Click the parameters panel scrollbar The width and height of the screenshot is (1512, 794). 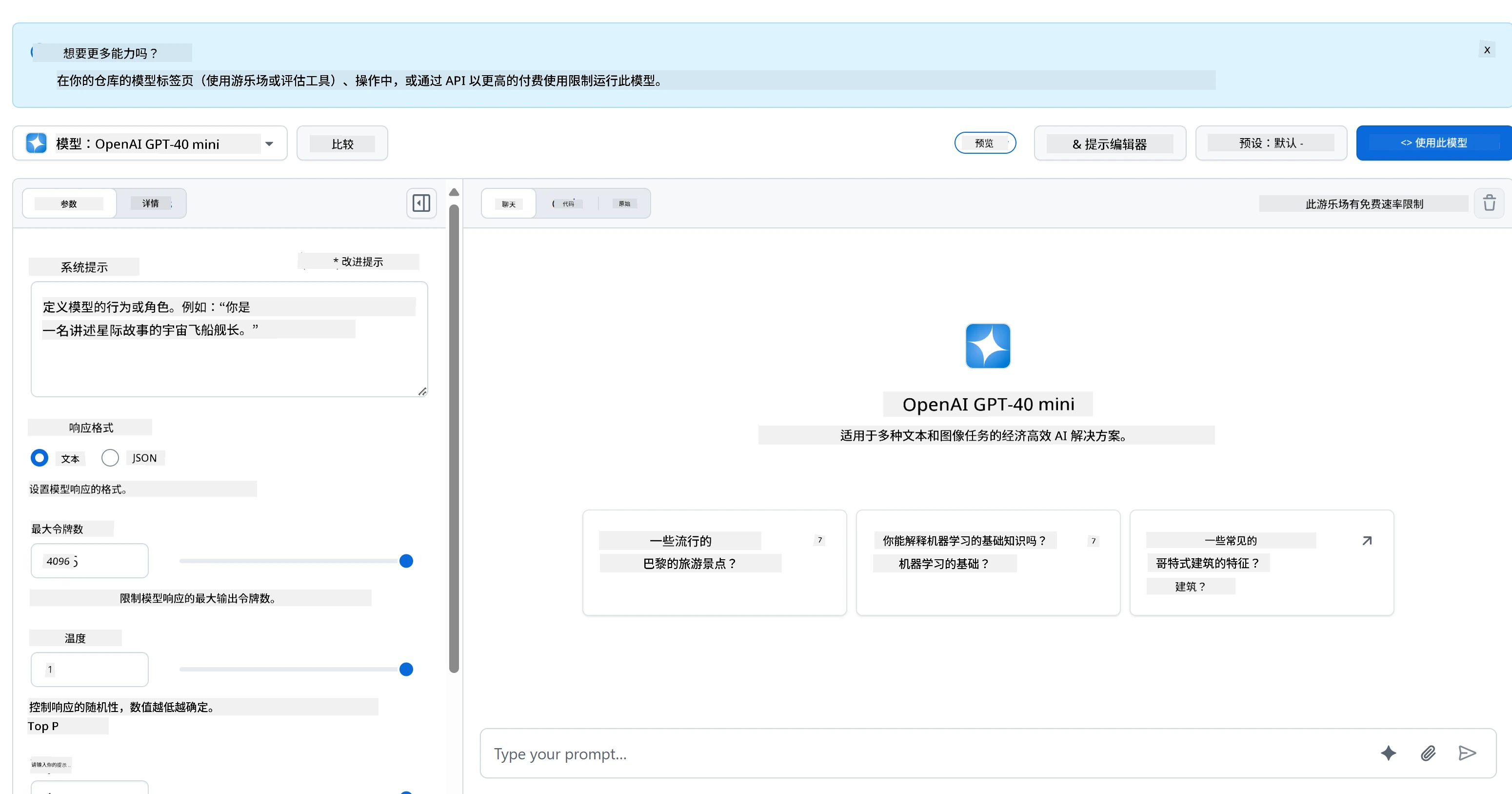(454, 438)
